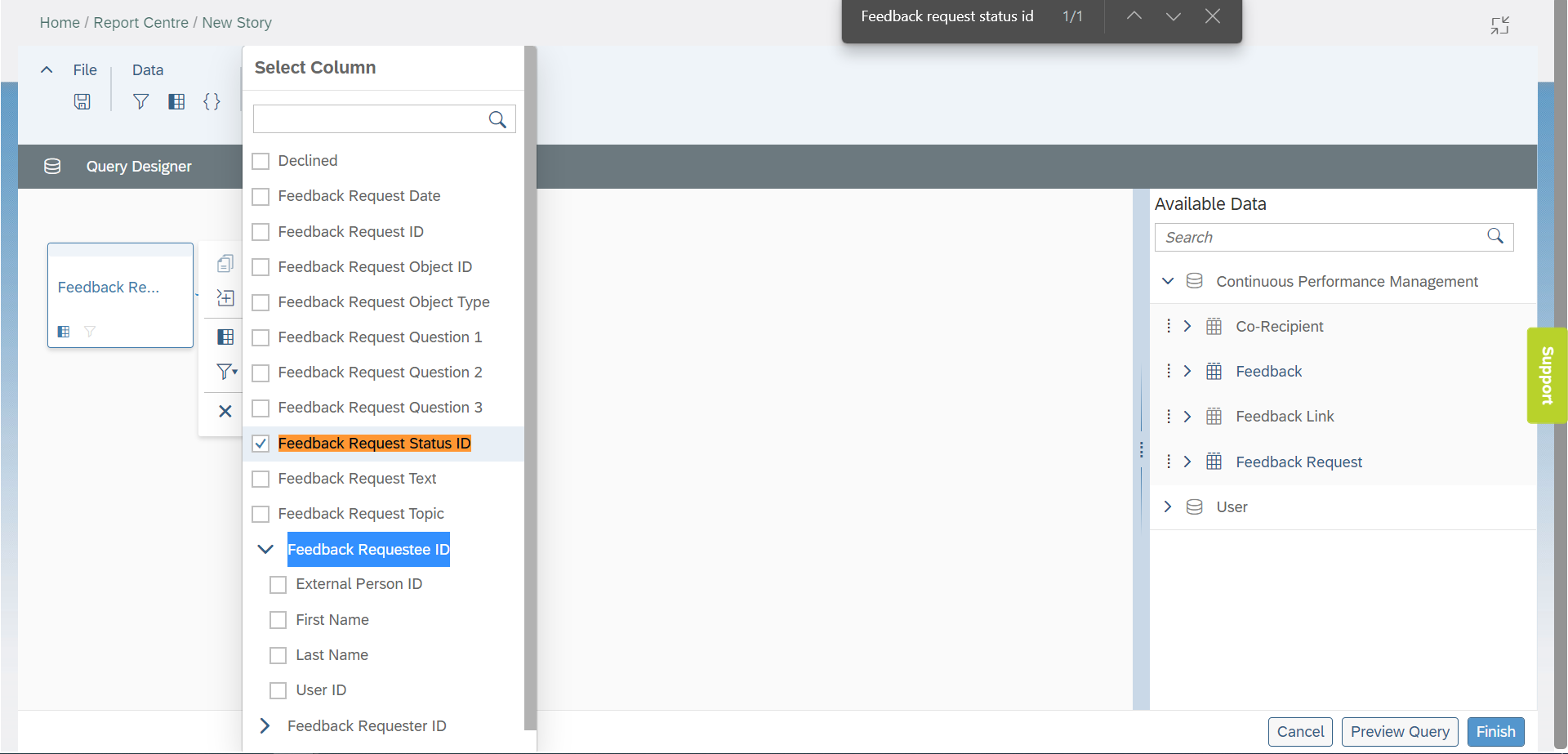Open options dots for Feedback table

coord(1169,371)
